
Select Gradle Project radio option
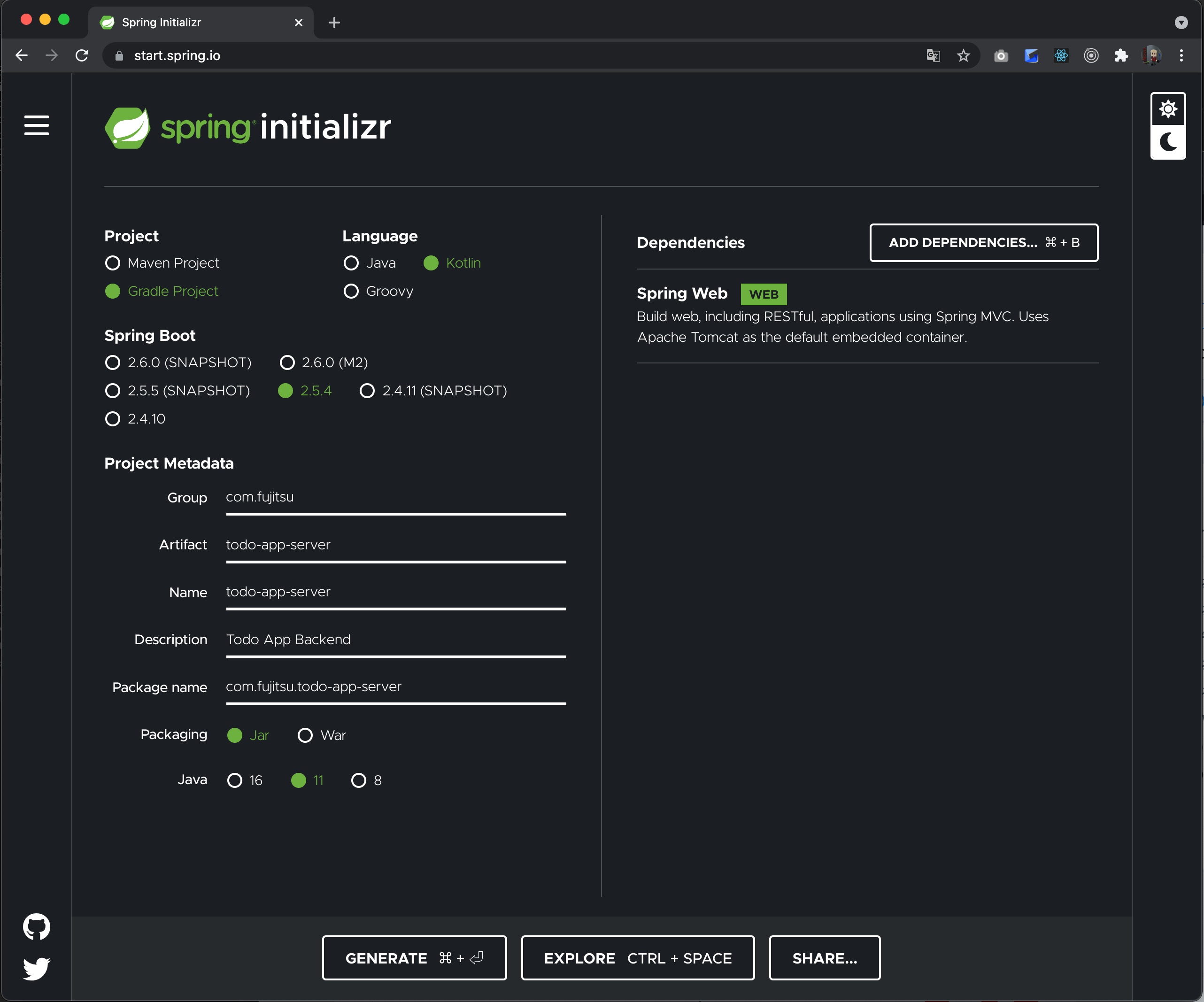pos(162,291)
